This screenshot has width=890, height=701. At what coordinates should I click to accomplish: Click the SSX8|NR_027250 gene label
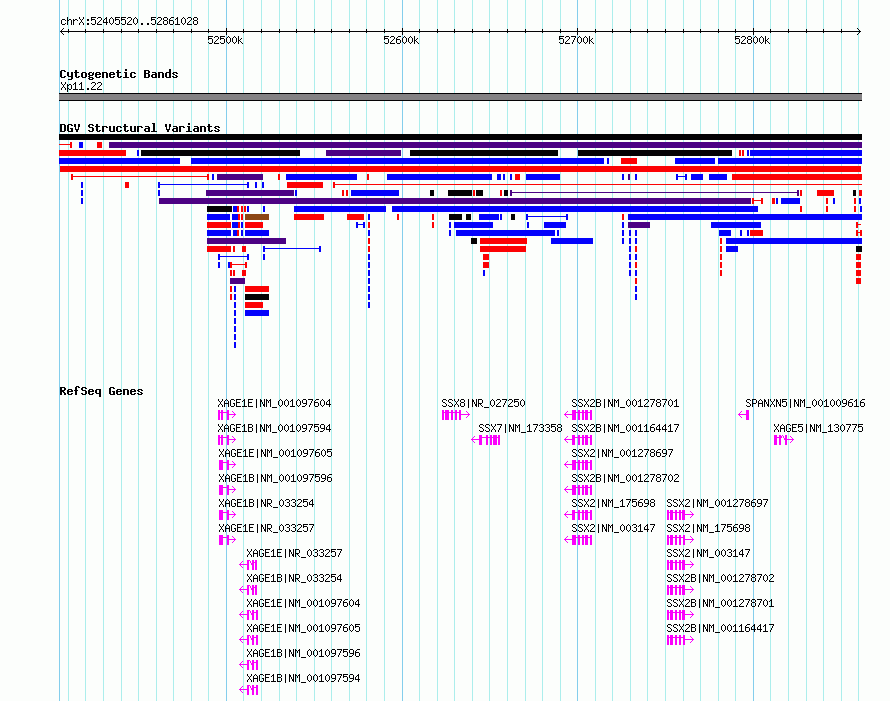(484, 404)
